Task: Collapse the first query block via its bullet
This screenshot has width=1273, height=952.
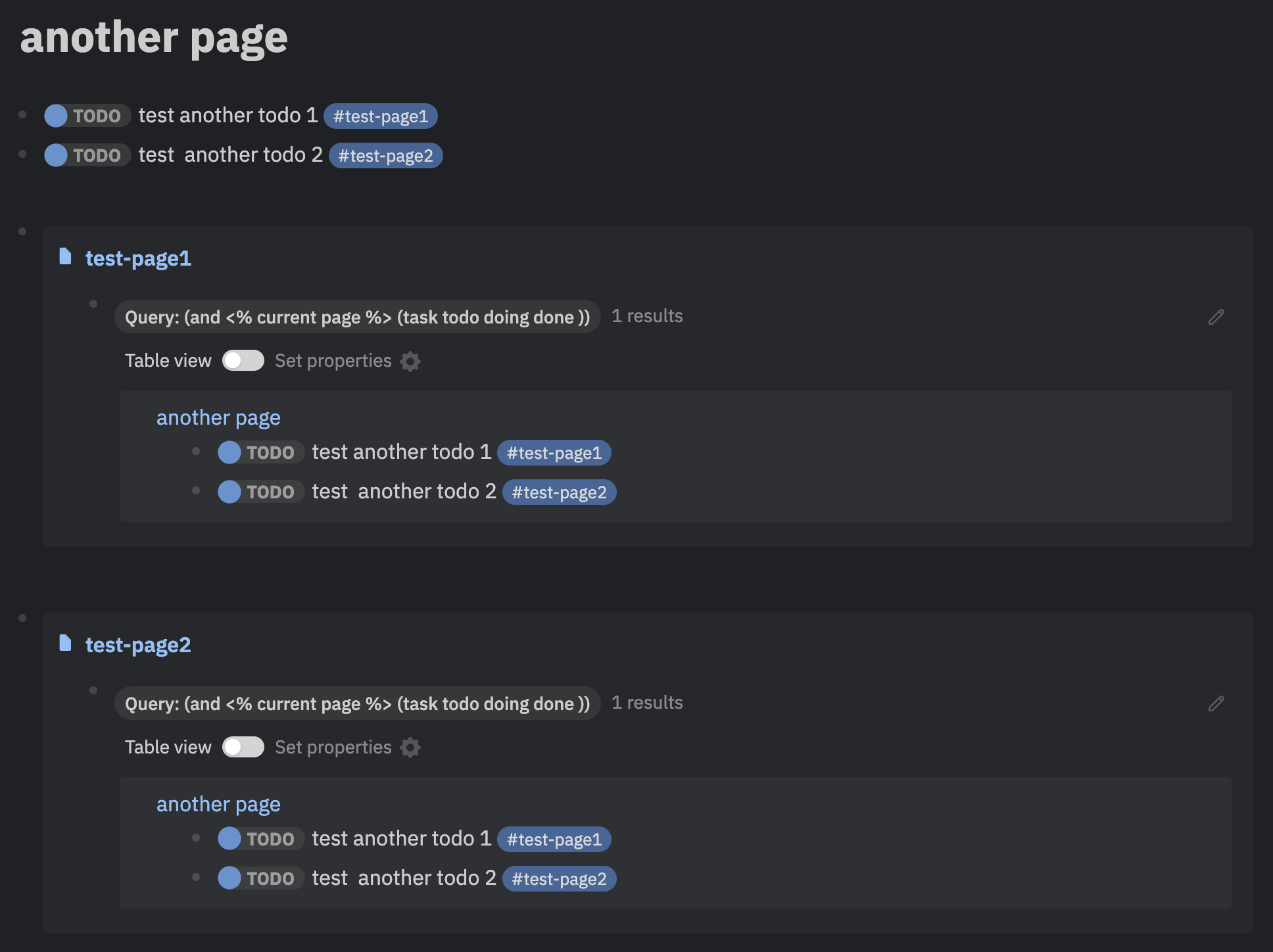Action: (93, 304)
